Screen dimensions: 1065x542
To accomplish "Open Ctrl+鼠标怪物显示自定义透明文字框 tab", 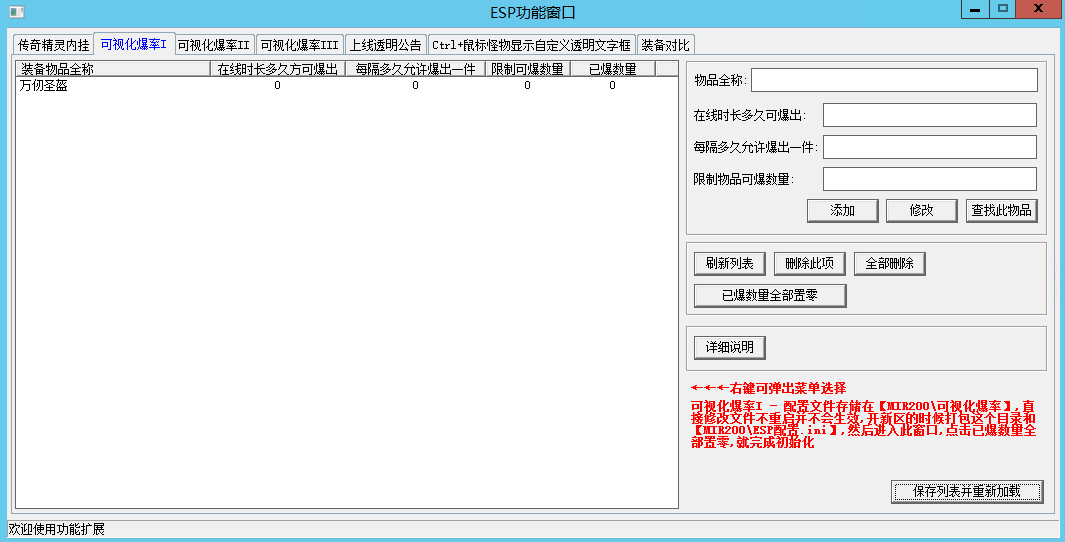I will pos(531,45).
